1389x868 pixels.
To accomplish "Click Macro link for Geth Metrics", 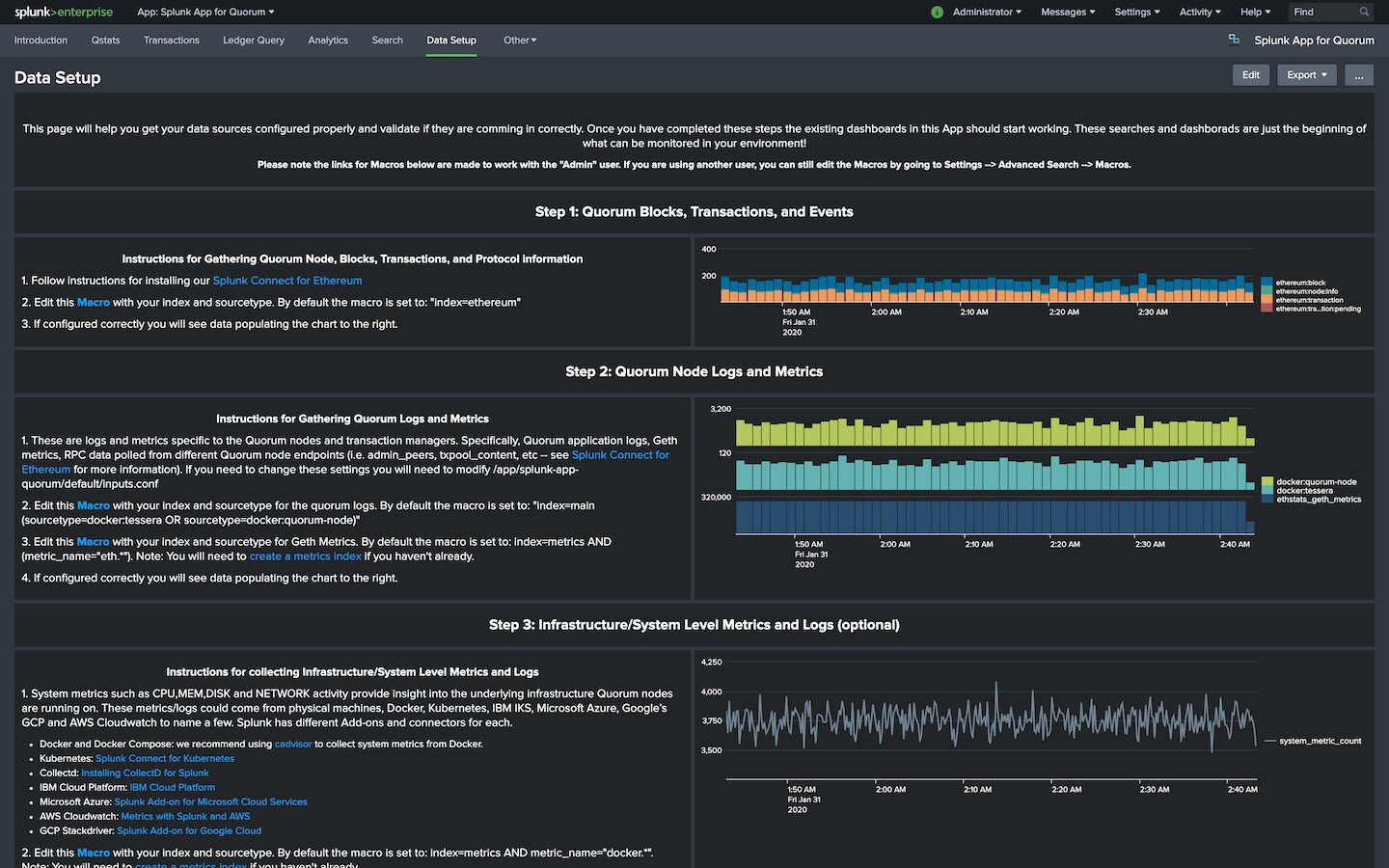I will point(94,542).
